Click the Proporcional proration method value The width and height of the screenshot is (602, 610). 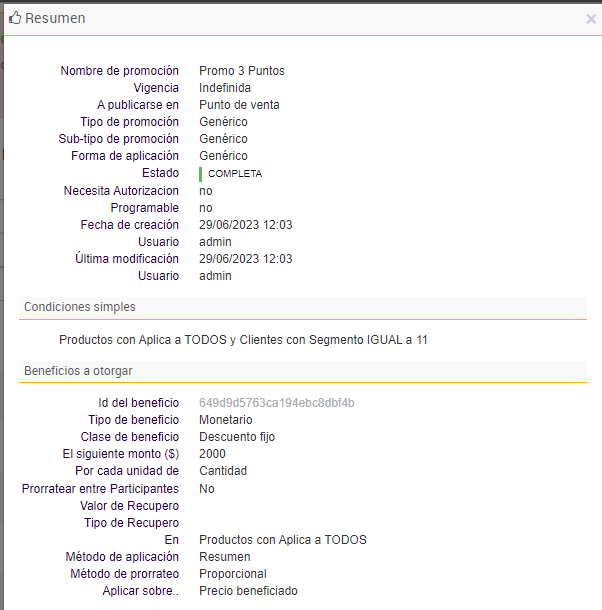pyautogui.click(x=233, y=574)
